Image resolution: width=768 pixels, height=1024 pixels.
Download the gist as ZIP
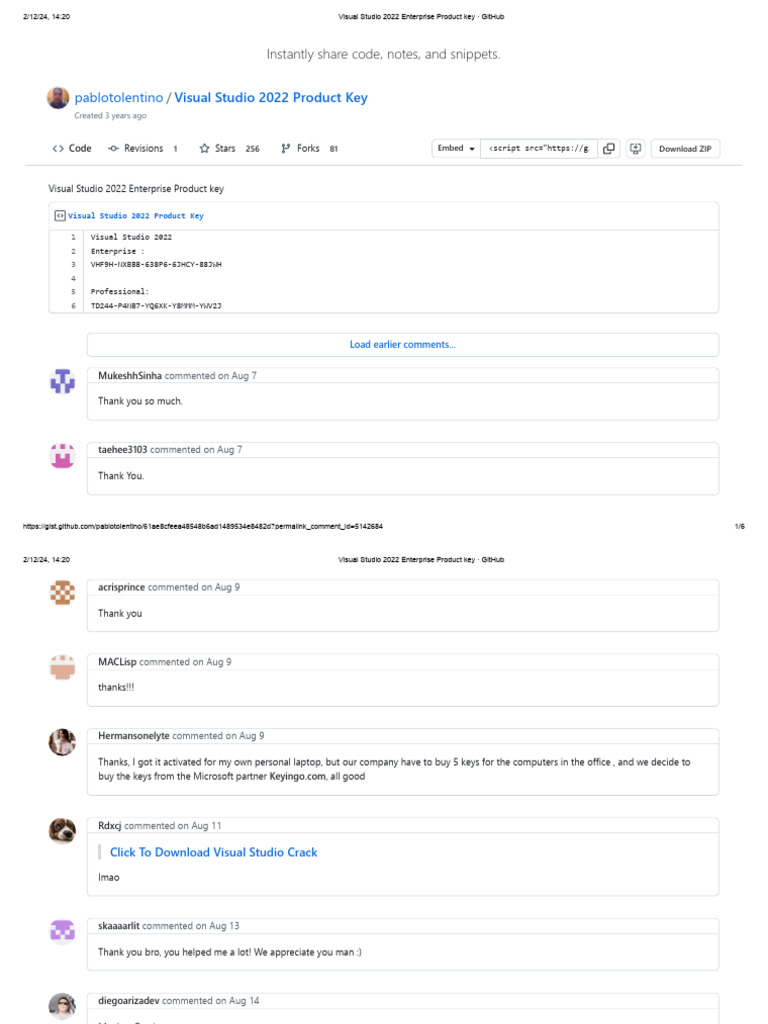pos(685,149)
